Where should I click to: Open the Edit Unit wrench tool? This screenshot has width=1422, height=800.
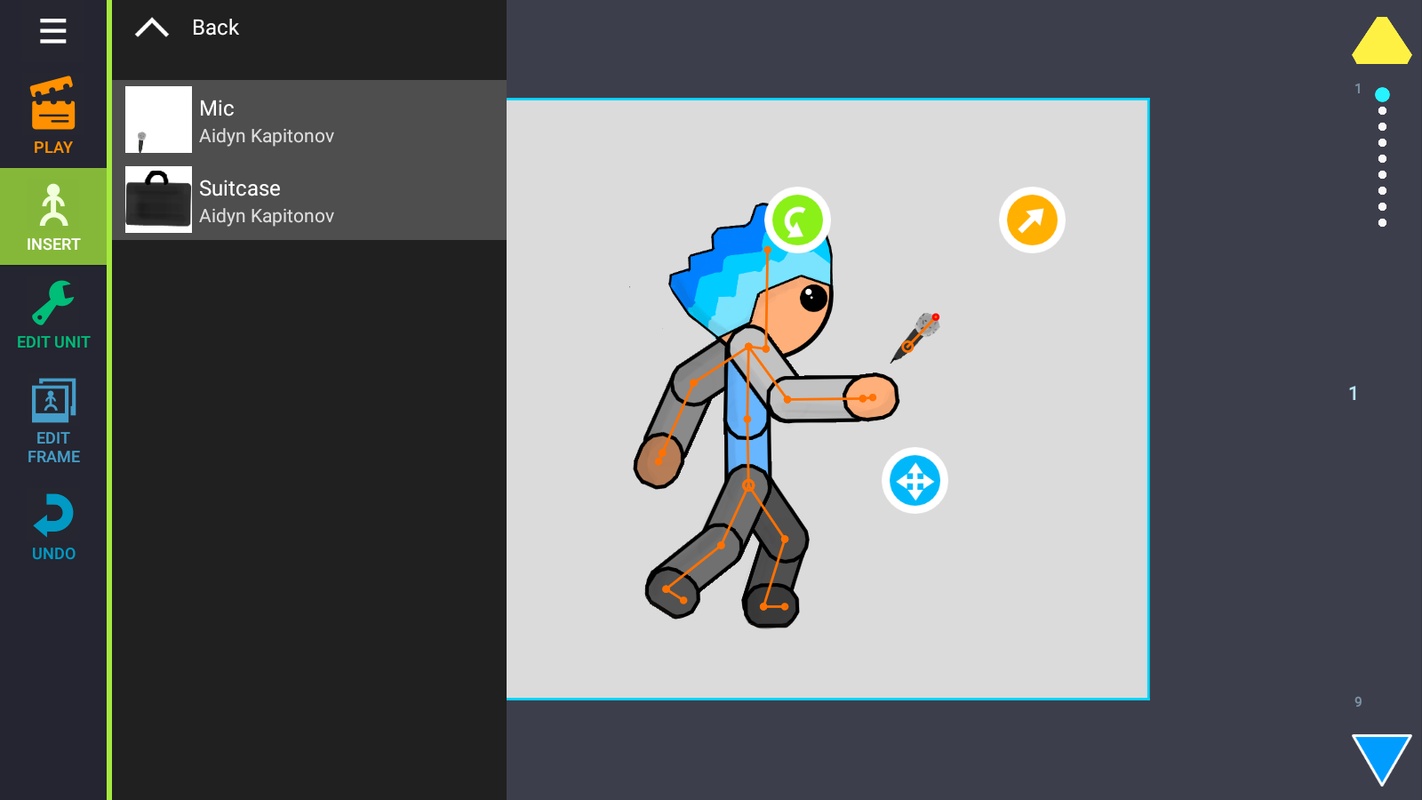coord(53,314)
